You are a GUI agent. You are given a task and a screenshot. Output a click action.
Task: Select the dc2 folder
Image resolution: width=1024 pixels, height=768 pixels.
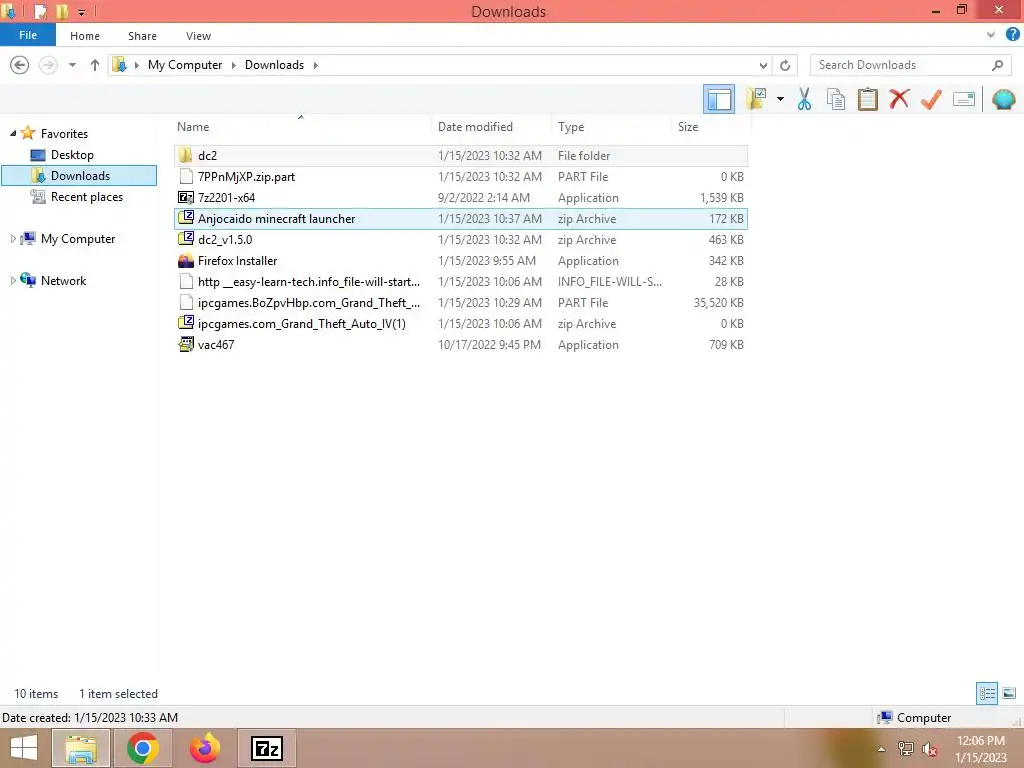click(x=461, y=155)
